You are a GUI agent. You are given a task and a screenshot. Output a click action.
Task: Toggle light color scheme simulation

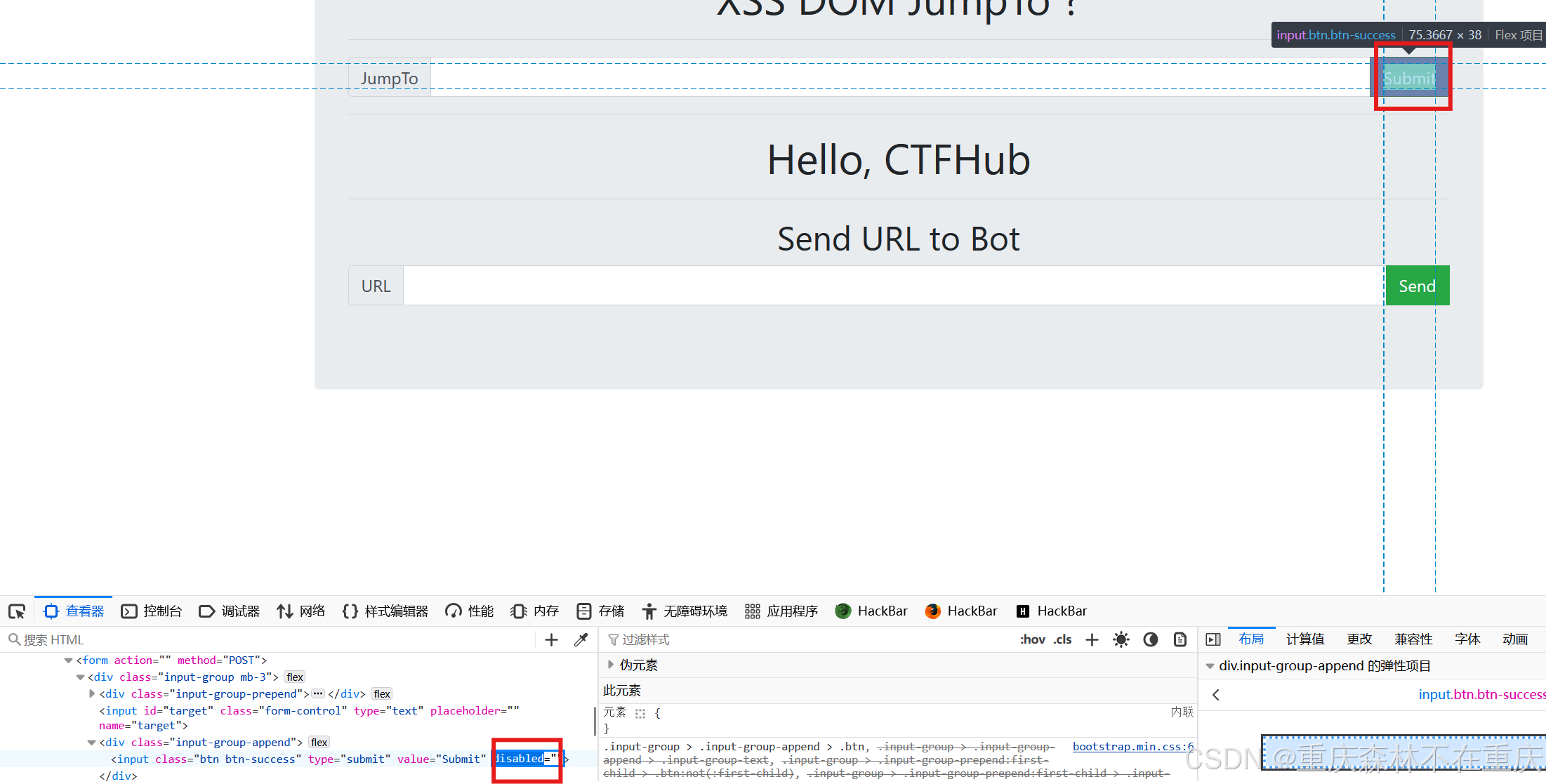1121,639
